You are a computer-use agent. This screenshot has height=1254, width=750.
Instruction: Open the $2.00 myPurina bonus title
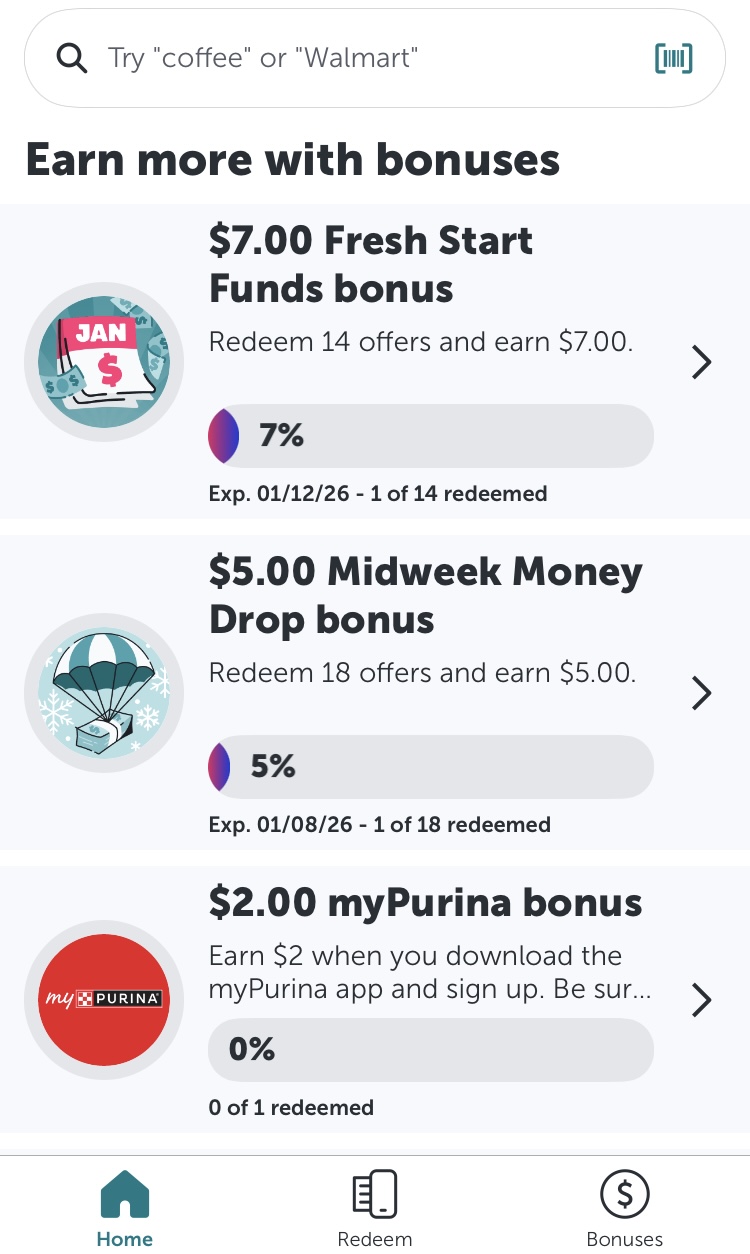coord(425,903)
